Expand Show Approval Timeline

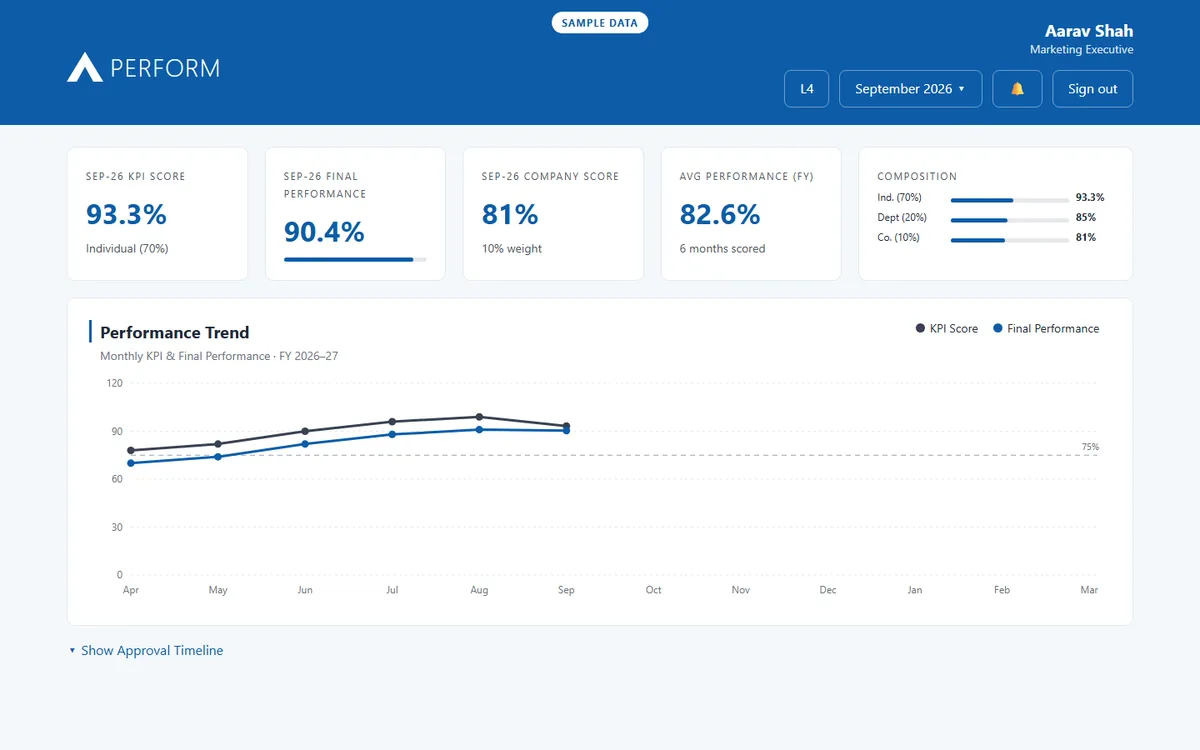click(146, 650)
